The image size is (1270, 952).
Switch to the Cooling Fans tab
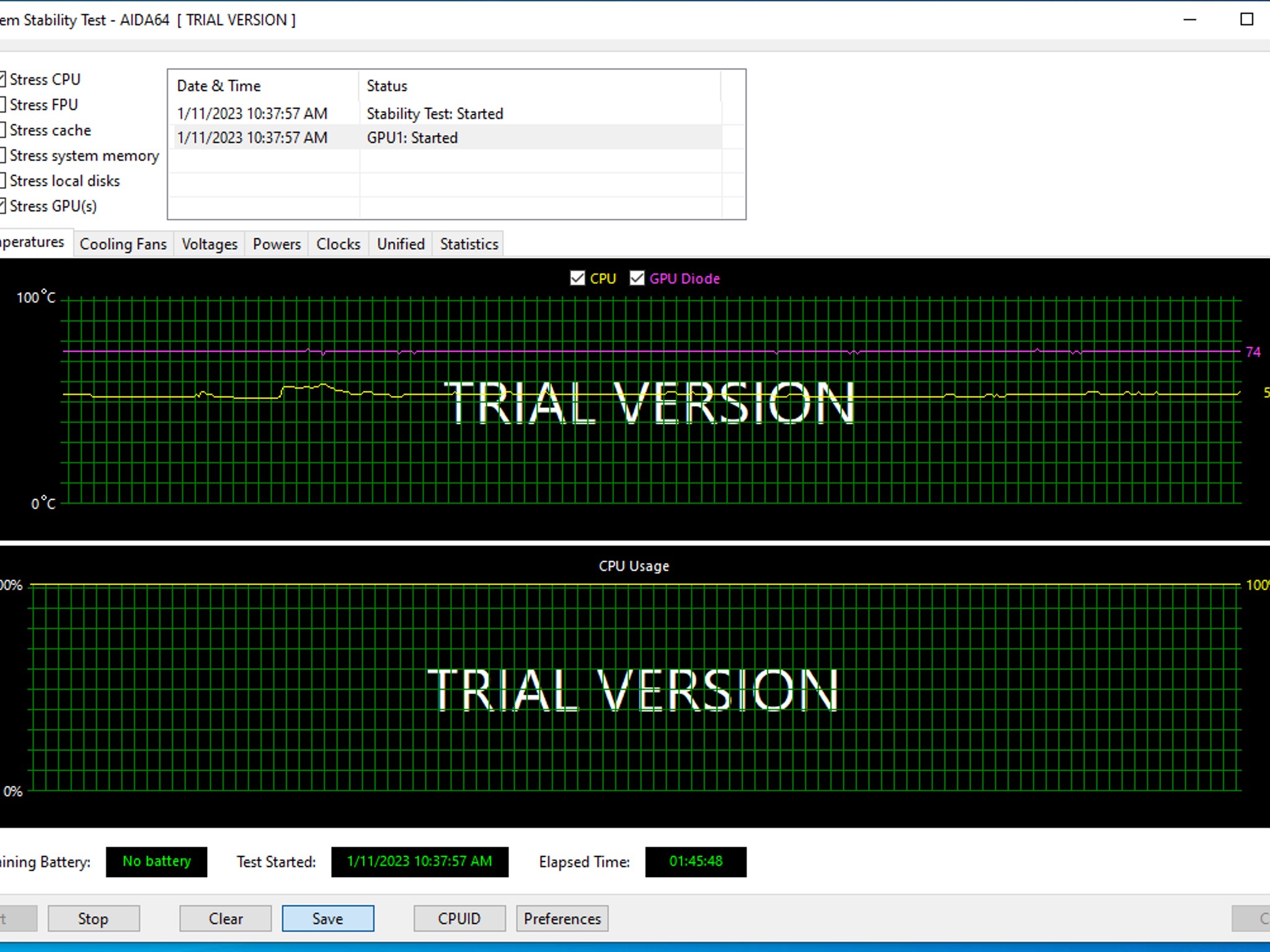[123, 244]
